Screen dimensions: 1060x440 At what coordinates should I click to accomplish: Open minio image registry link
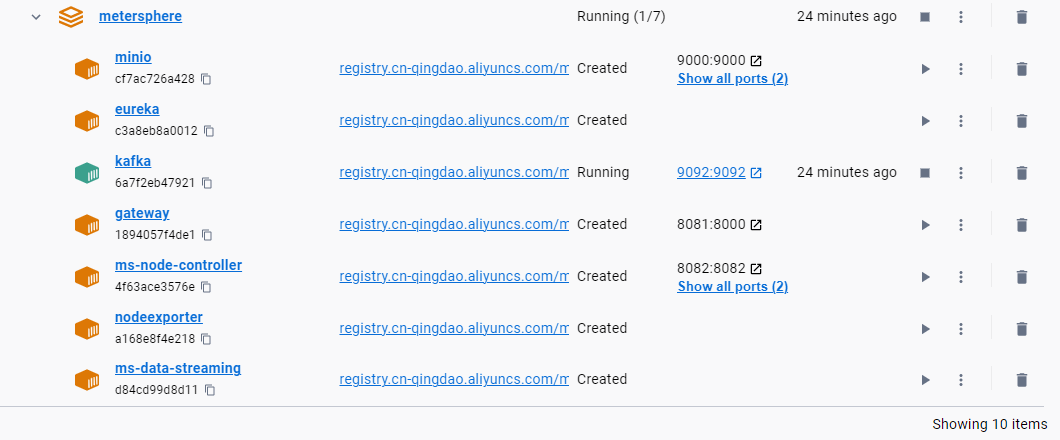tap(454, 68)
